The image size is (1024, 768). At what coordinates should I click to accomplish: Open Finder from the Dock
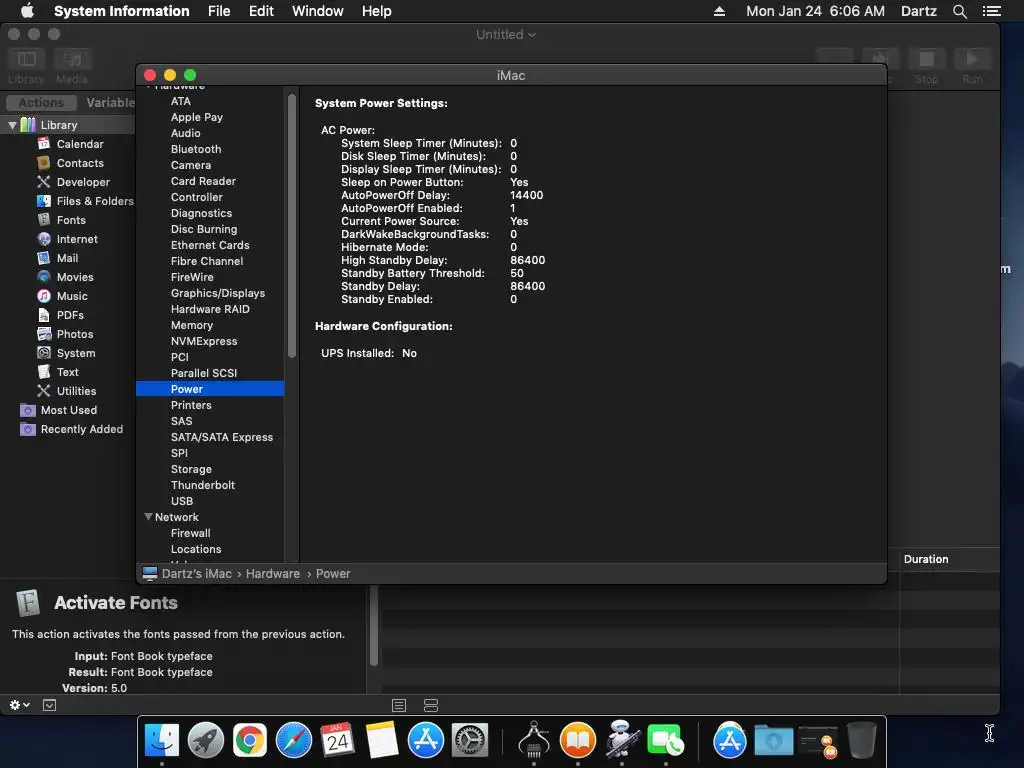[161, 740]
